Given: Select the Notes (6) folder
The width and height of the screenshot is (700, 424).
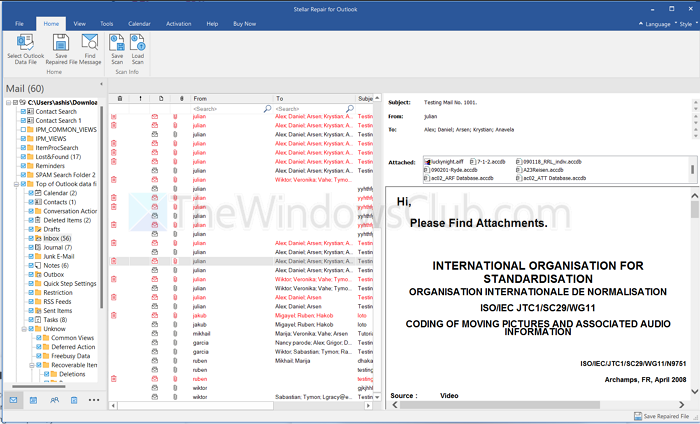Looking at the screenshot, I should click(x=56, y=265).
